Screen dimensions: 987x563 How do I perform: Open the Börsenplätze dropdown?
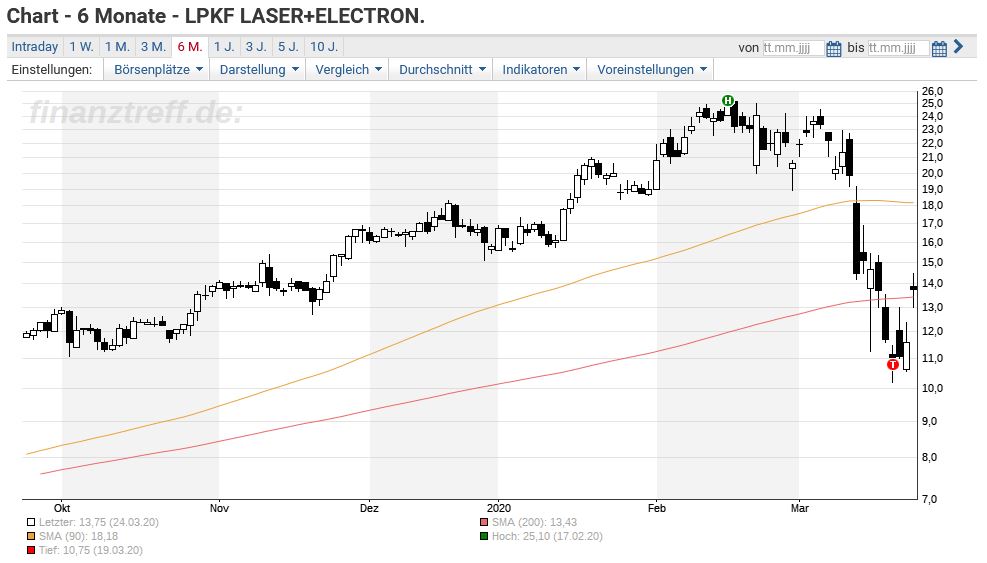coord(158,69)
